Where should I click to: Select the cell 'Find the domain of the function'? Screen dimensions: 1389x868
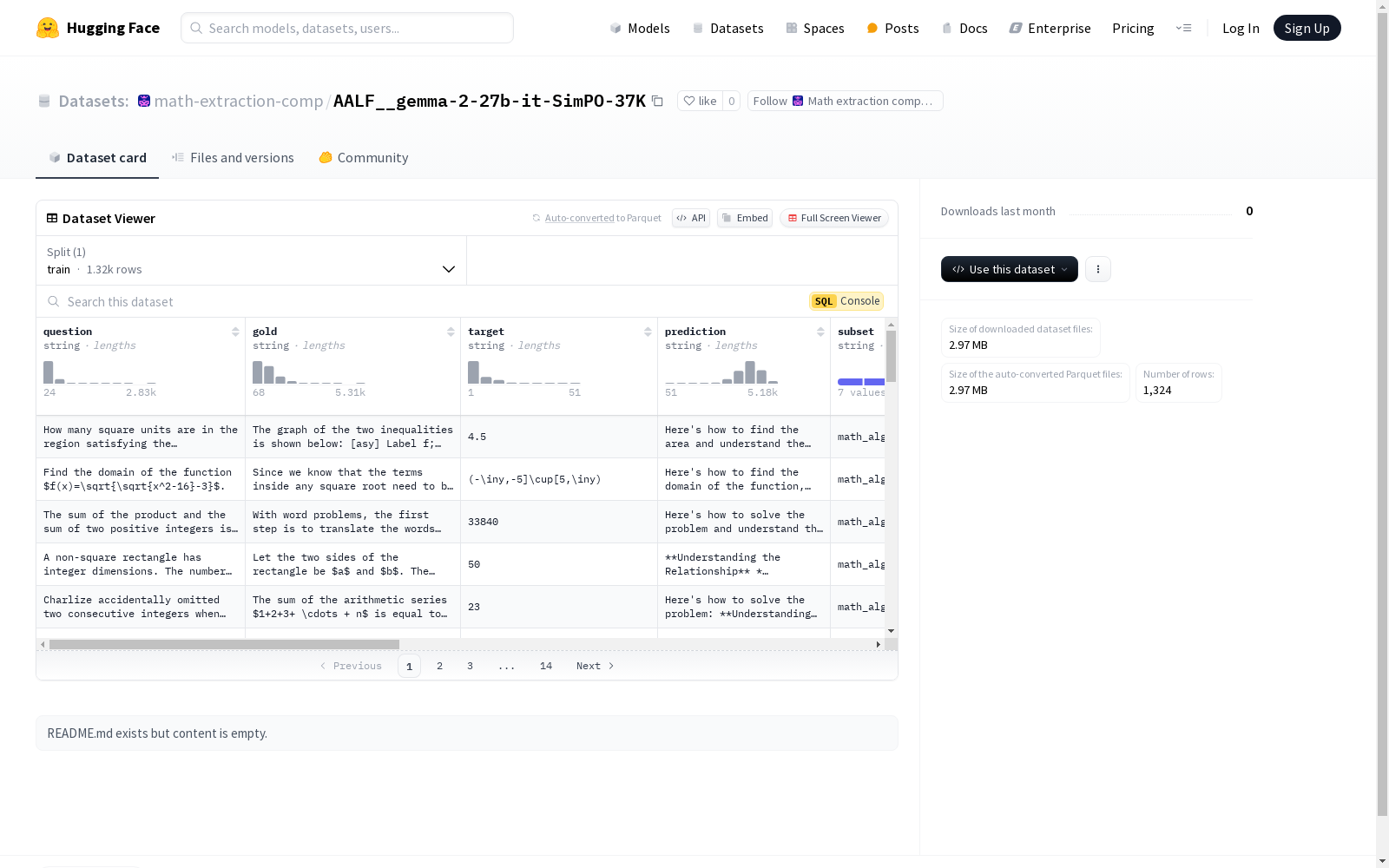coord(141,479)
